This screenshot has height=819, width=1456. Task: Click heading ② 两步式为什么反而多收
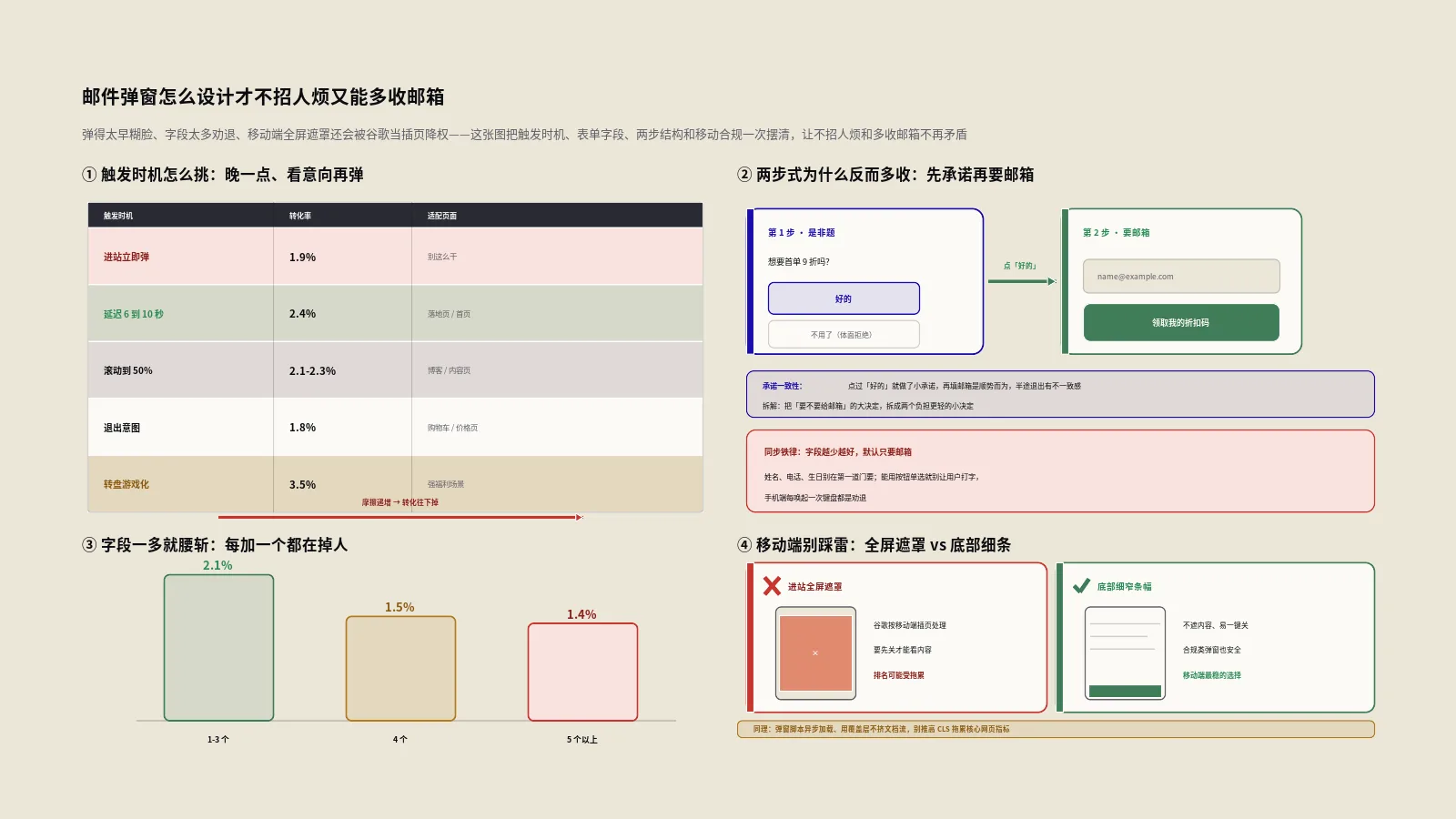click(x=885, y=175)
